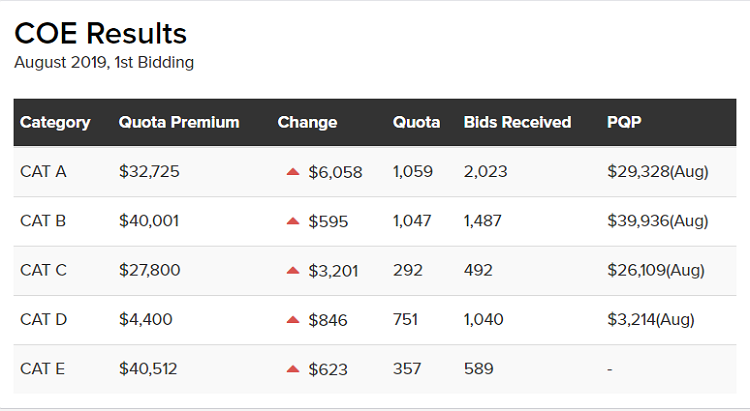The image size is (750, 411).
Task: Click the red up arrow for CAT D
Action: [293, 320]
